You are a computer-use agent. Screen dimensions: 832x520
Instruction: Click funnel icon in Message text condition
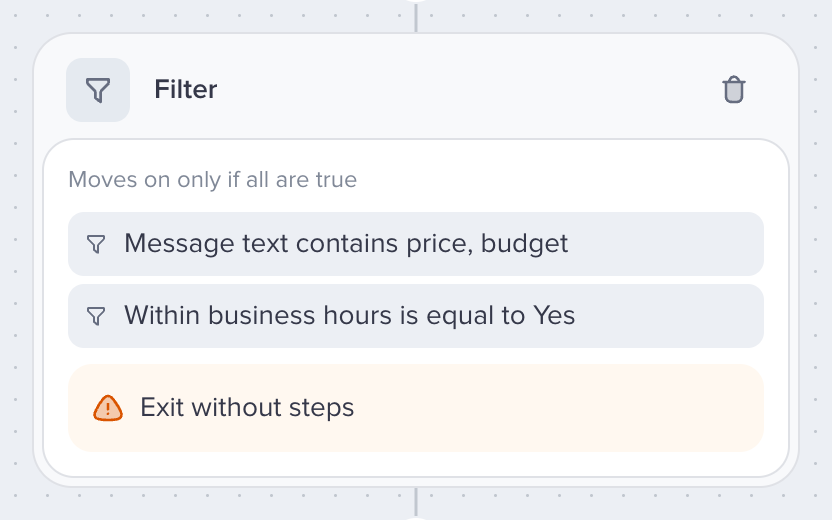(x=96, y=244)
